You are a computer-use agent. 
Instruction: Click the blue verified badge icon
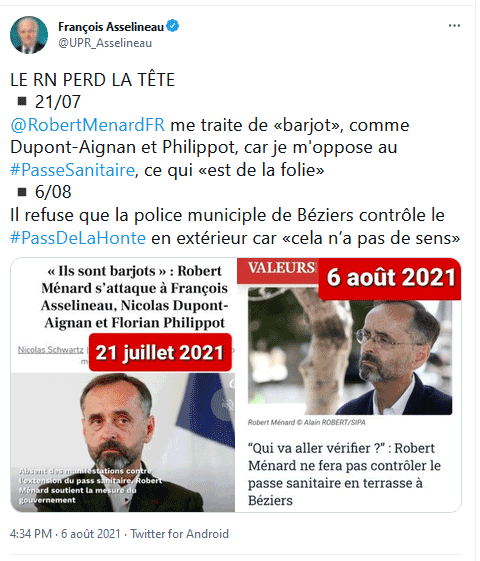[173, 26]
